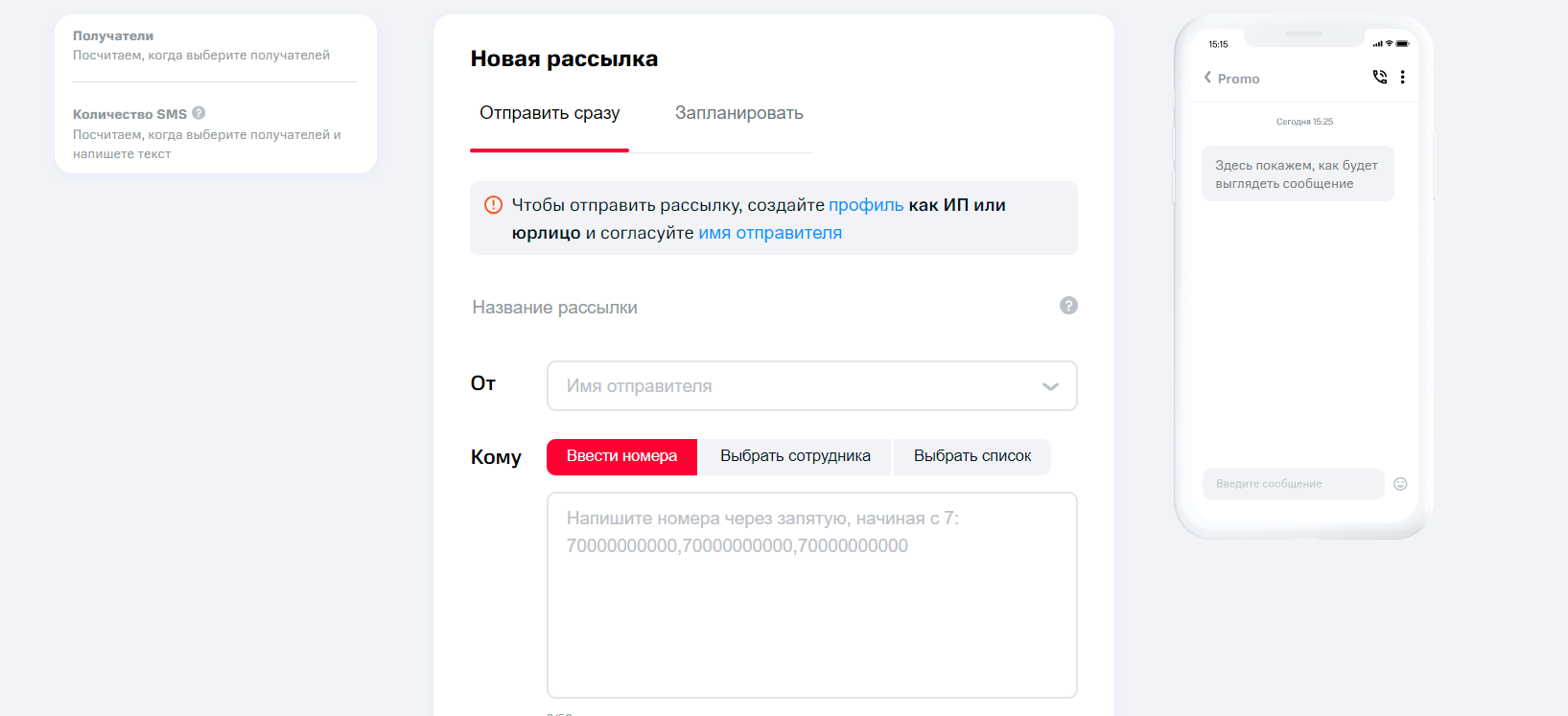
Task: Switch recipients to Выбрать список
Action: tap(971, 456)
